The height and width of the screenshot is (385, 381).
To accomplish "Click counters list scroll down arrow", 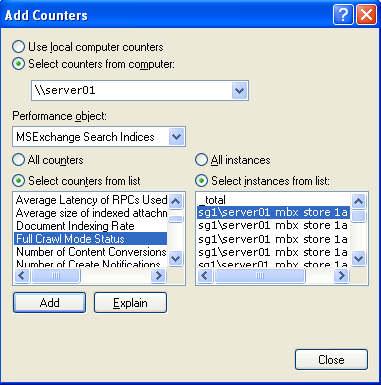I will [176, 258].
